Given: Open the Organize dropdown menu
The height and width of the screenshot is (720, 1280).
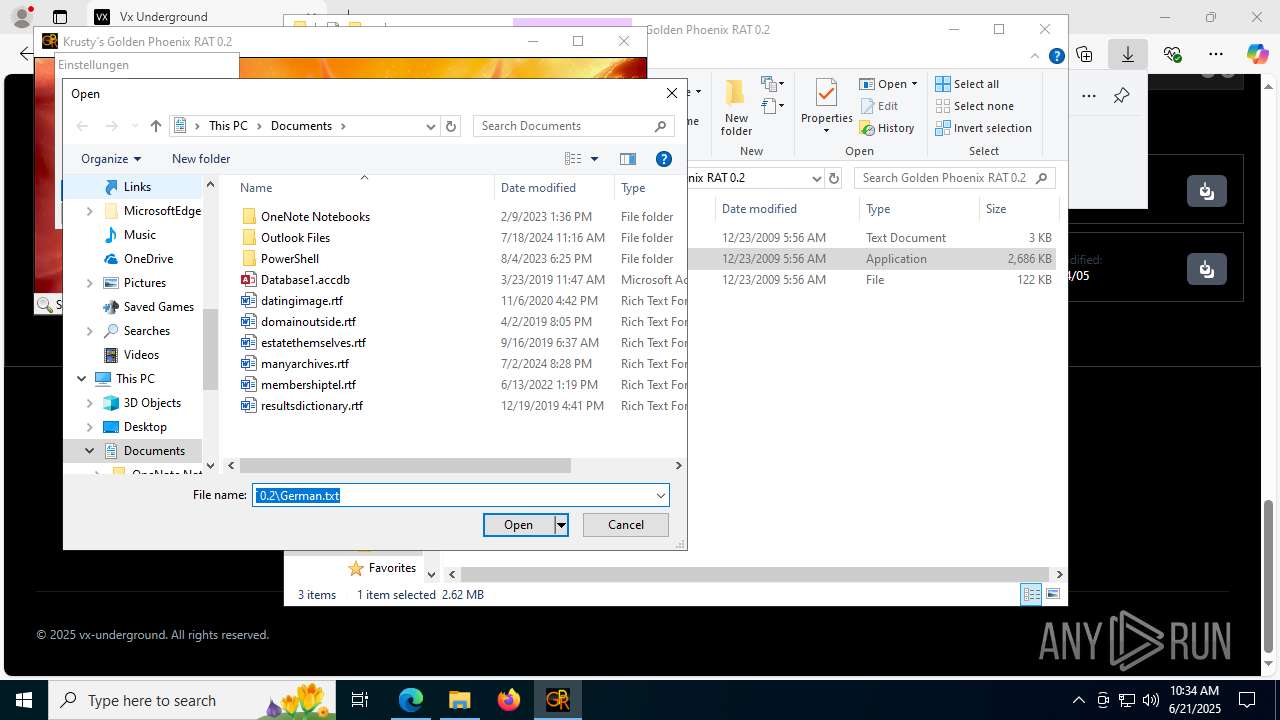Looking at the screenshot, I should click(x=111, y=159).
